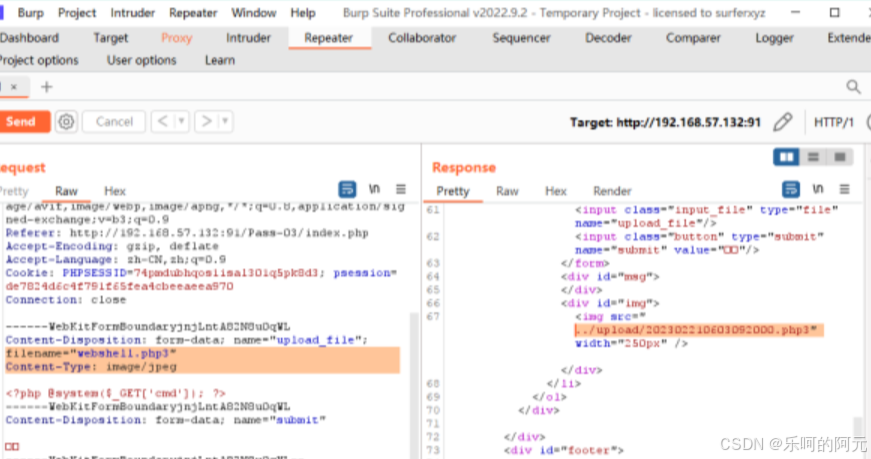Switch to the Proxy tab
This screenshot has height=459, width=871.
(x=177, y=38)
